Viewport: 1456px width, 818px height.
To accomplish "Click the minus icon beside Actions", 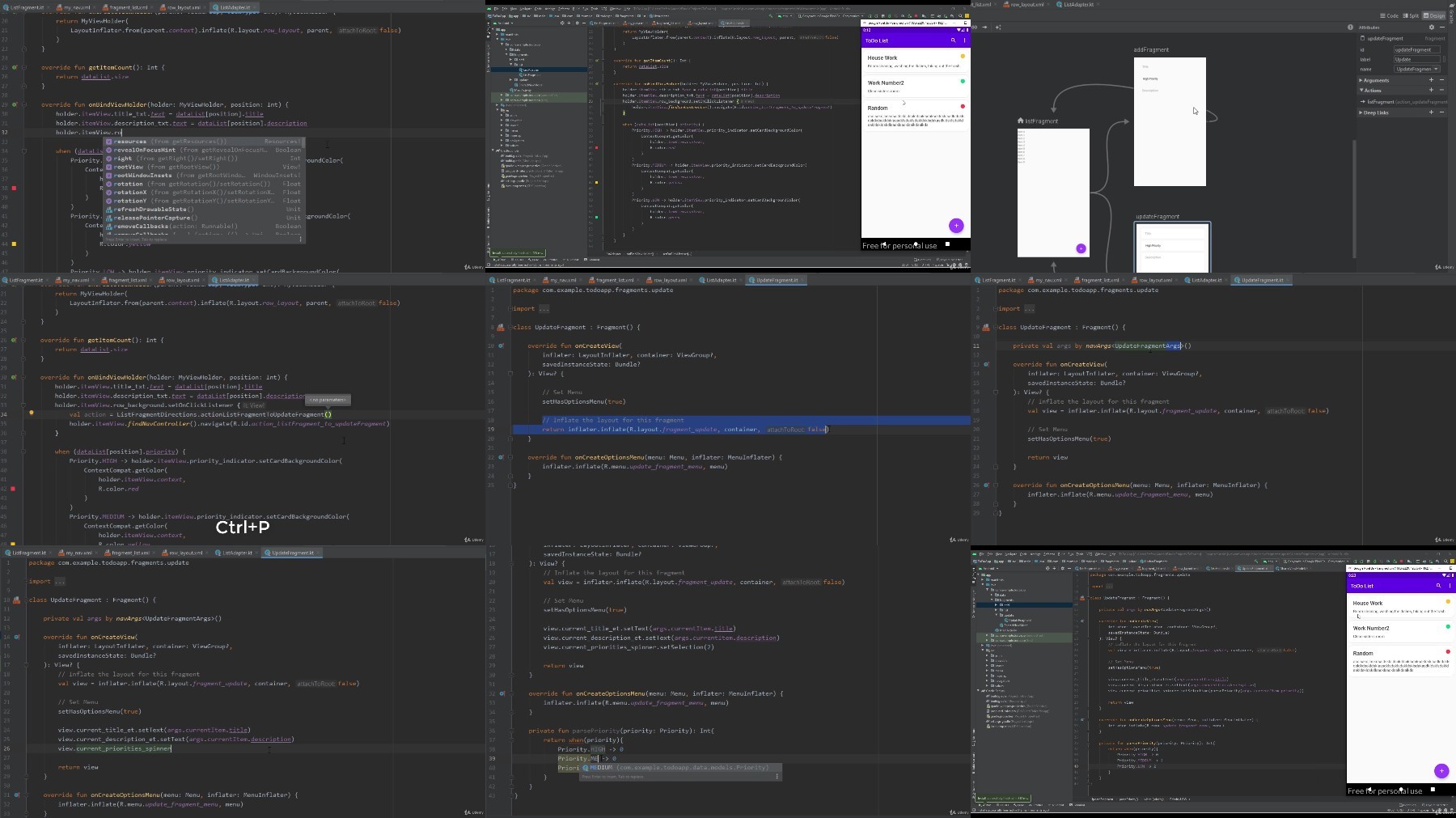I will tap(1442, 90).
